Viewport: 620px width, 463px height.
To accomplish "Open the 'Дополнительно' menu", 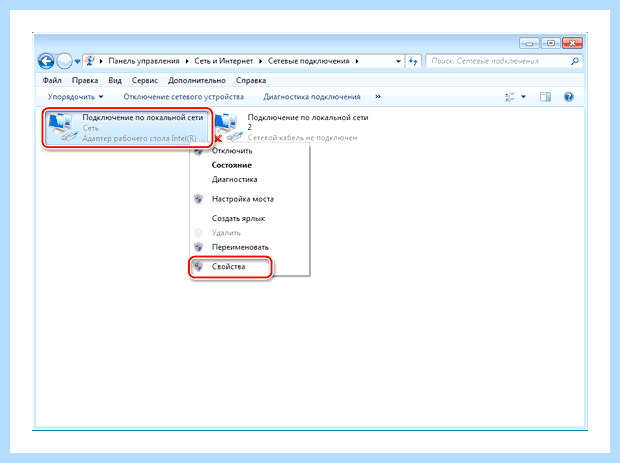I will pos(197,80).
